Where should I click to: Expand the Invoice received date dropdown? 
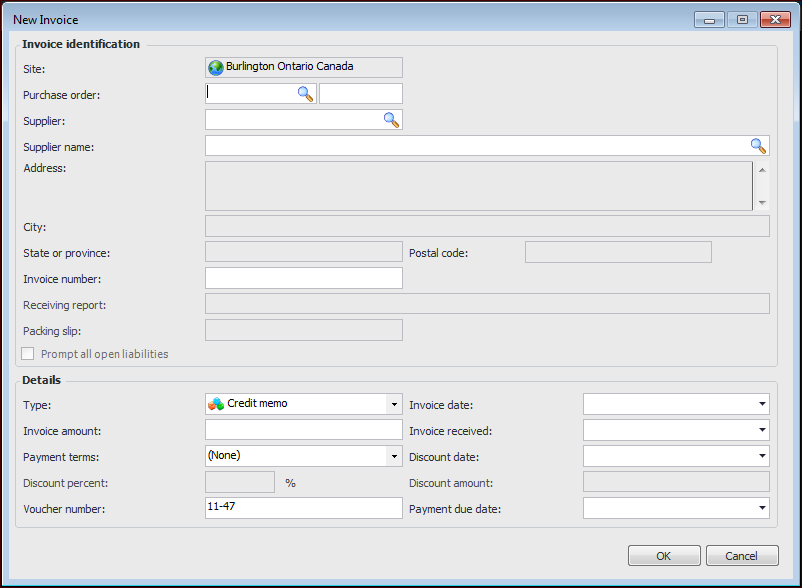(762, 430)
